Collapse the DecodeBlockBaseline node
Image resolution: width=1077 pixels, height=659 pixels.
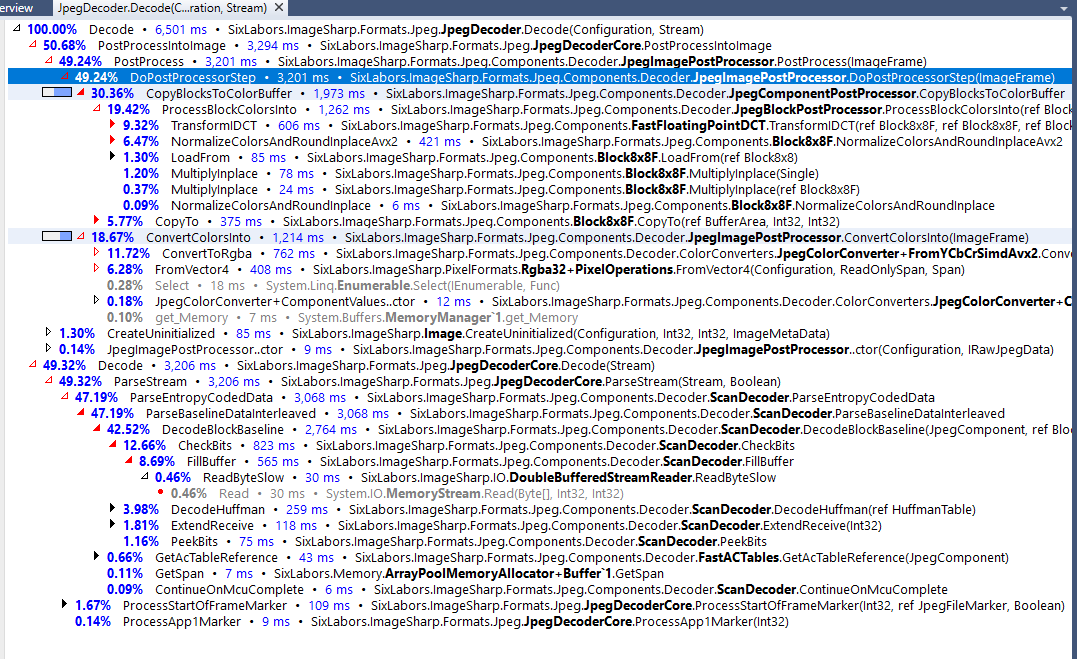96,428
